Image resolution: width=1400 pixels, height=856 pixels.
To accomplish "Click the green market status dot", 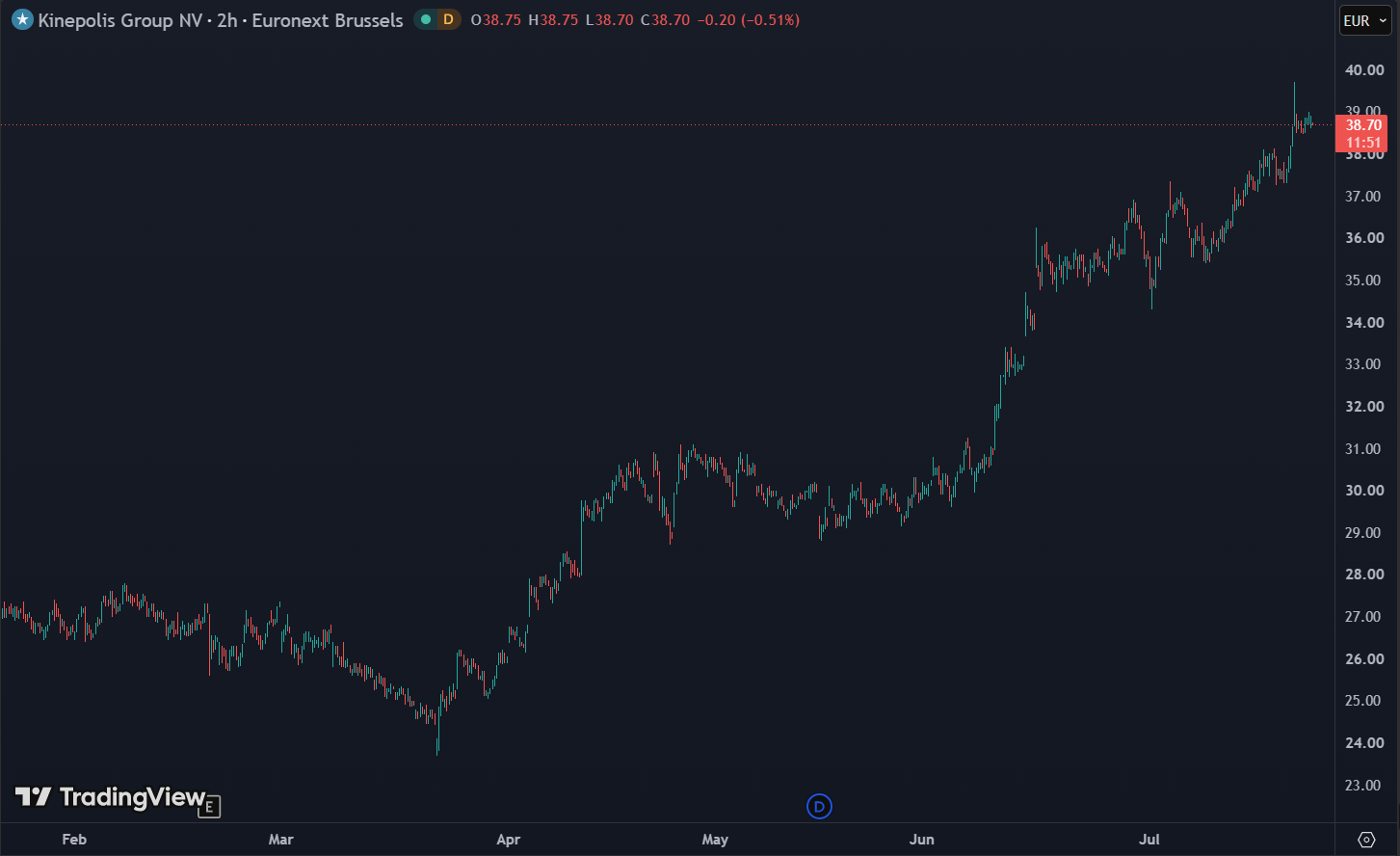I will (426, 19).
